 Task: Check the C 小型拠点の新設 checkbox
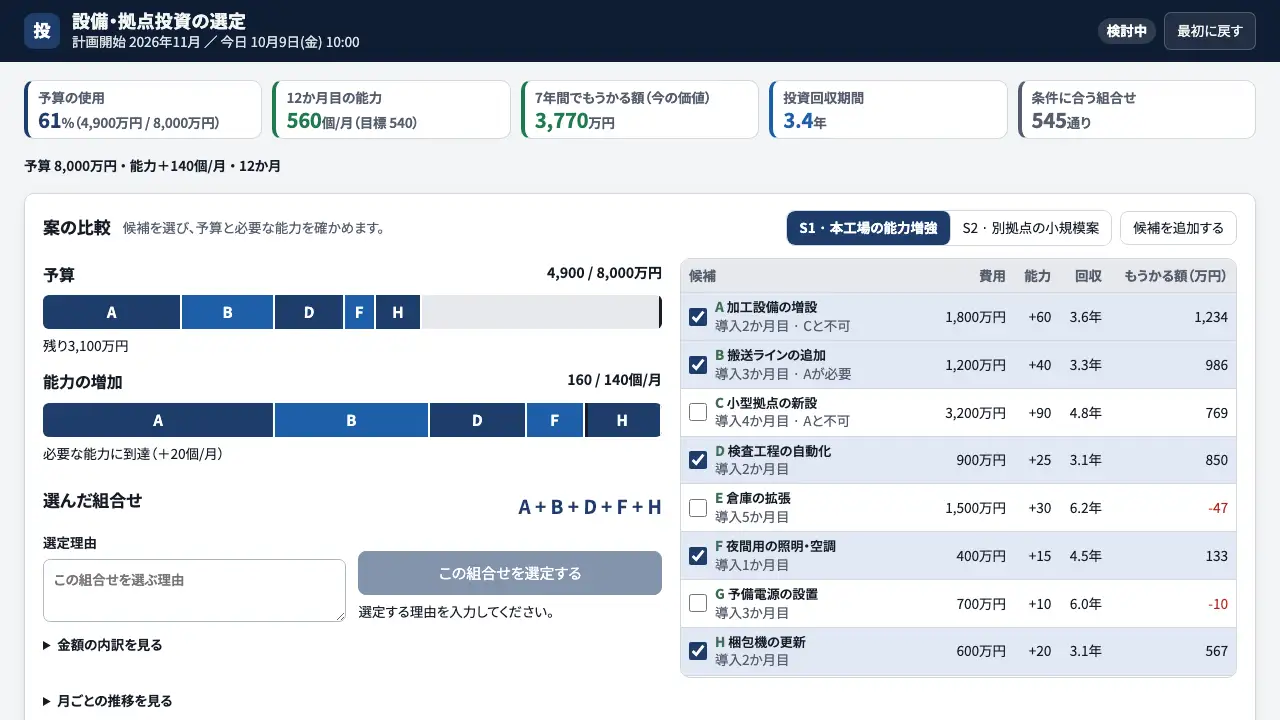[x=698, y=412]
